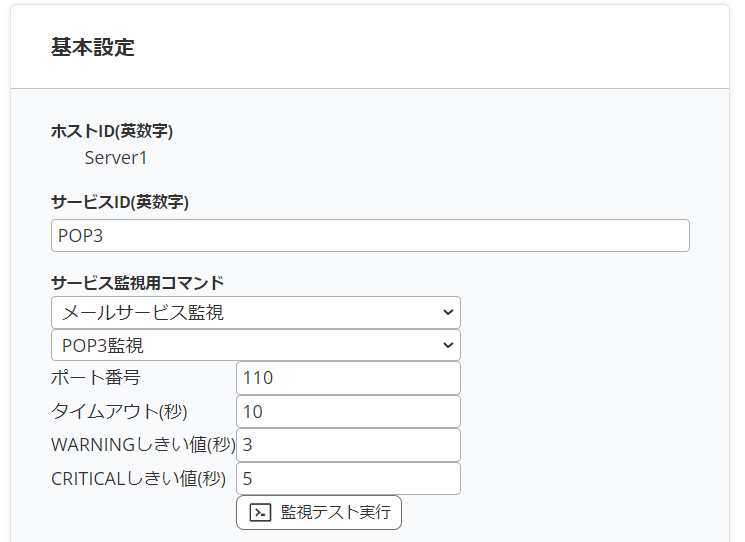Image resolution: width=745 pixels, height=542 pixels.
Task: Click the timeout field showing 10
Action: click(x=348, y=411)
